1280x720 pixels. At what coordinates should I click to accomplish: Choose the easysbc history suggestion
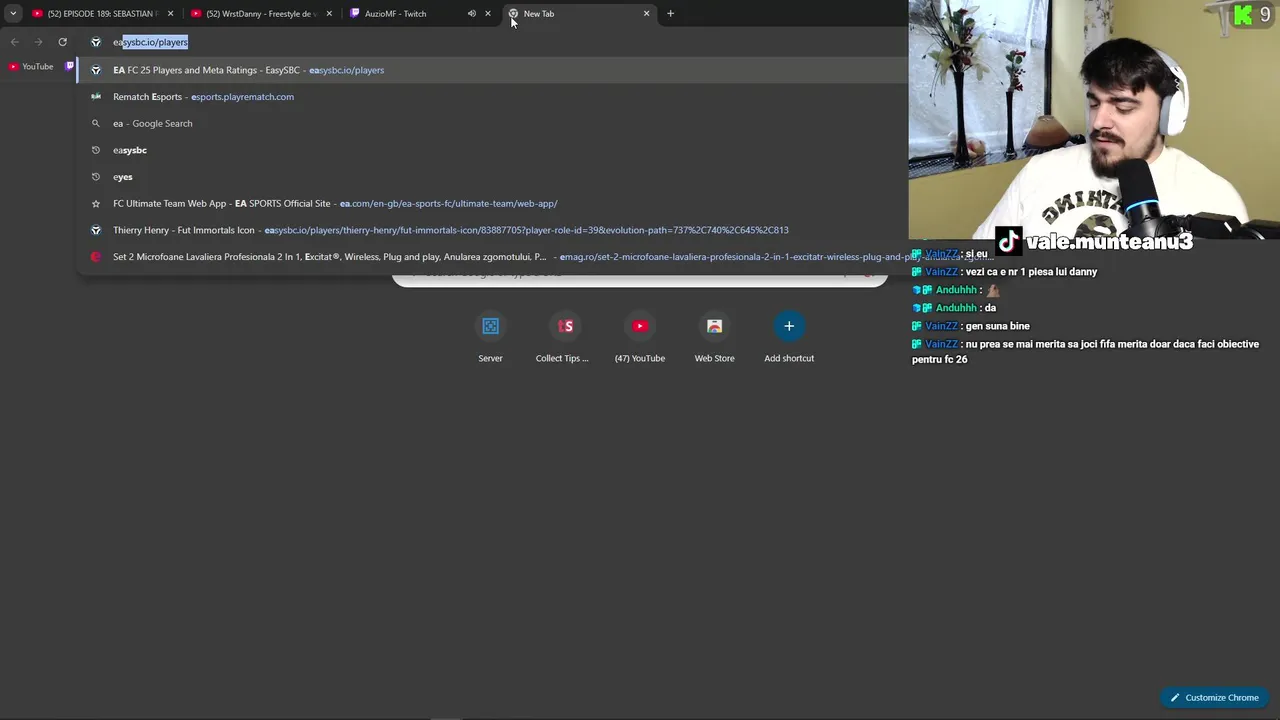490,150
